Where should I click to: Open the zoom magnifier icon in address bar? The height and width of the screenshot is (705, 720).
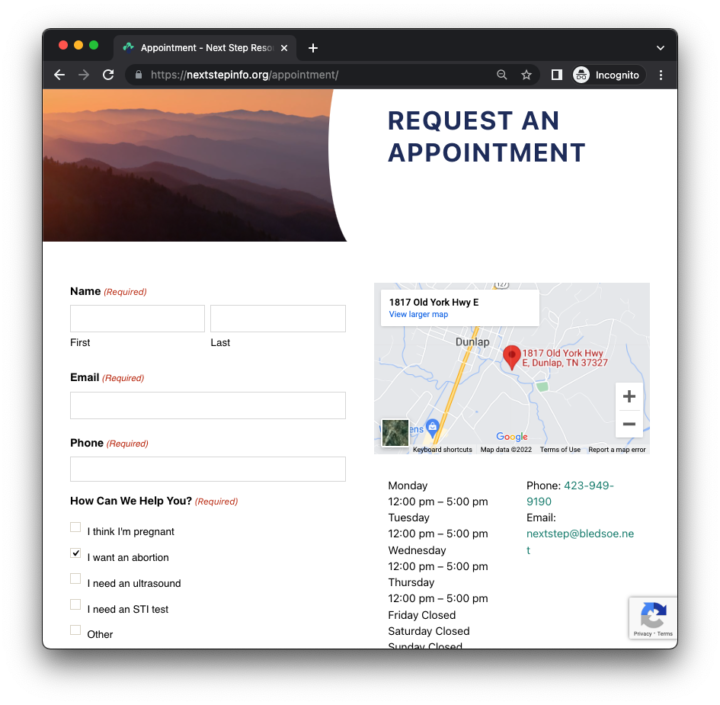[x=501, y=75]
